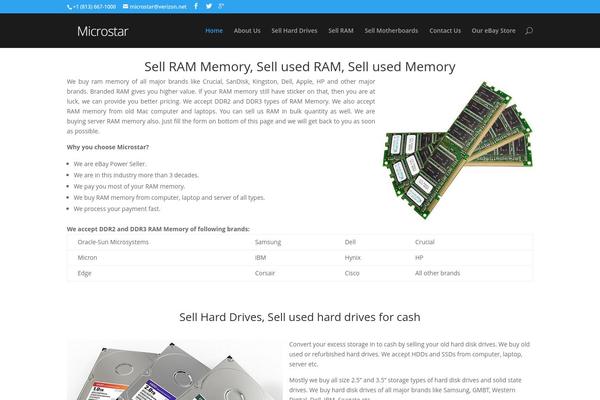Open the About Us menu item
The image size is (600, 400).
pos(247,31)
